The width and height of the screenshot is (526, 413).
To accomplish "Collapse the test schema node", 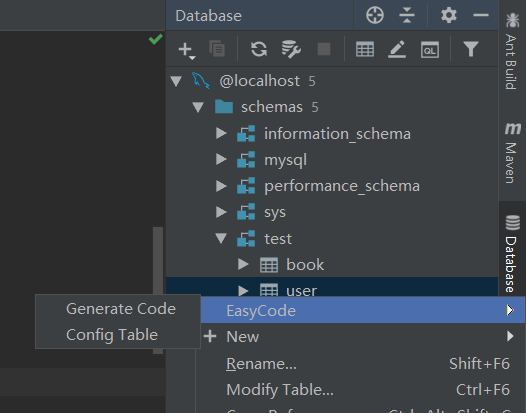I will pyautogui.click(x=221, y=238).
